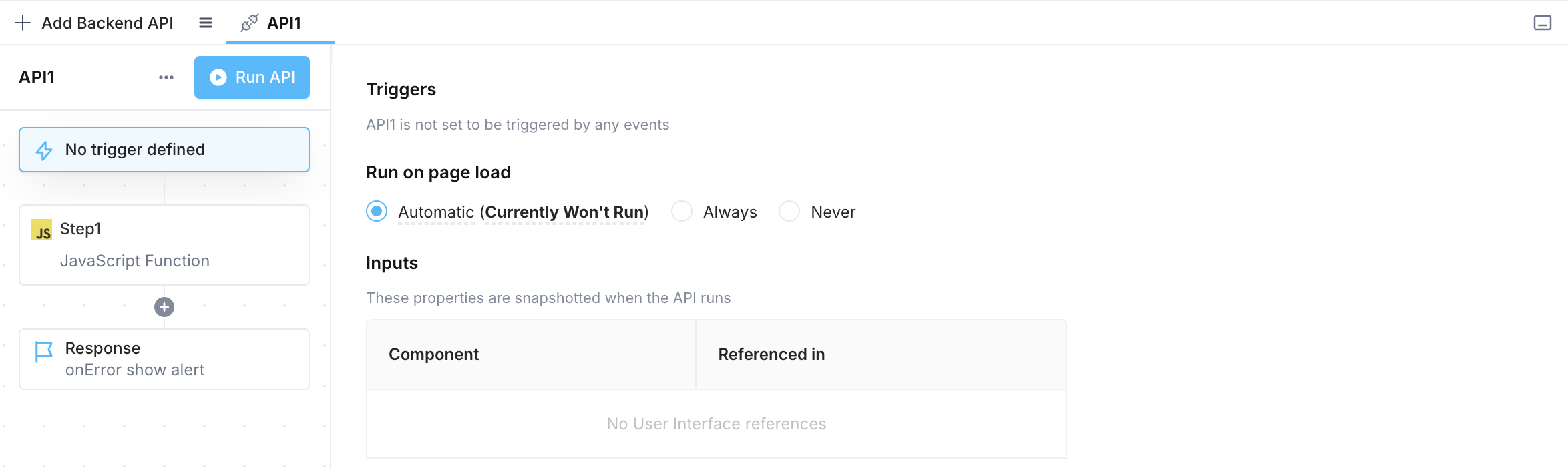
Task: Click the Component column header
Action: point(434,355)
